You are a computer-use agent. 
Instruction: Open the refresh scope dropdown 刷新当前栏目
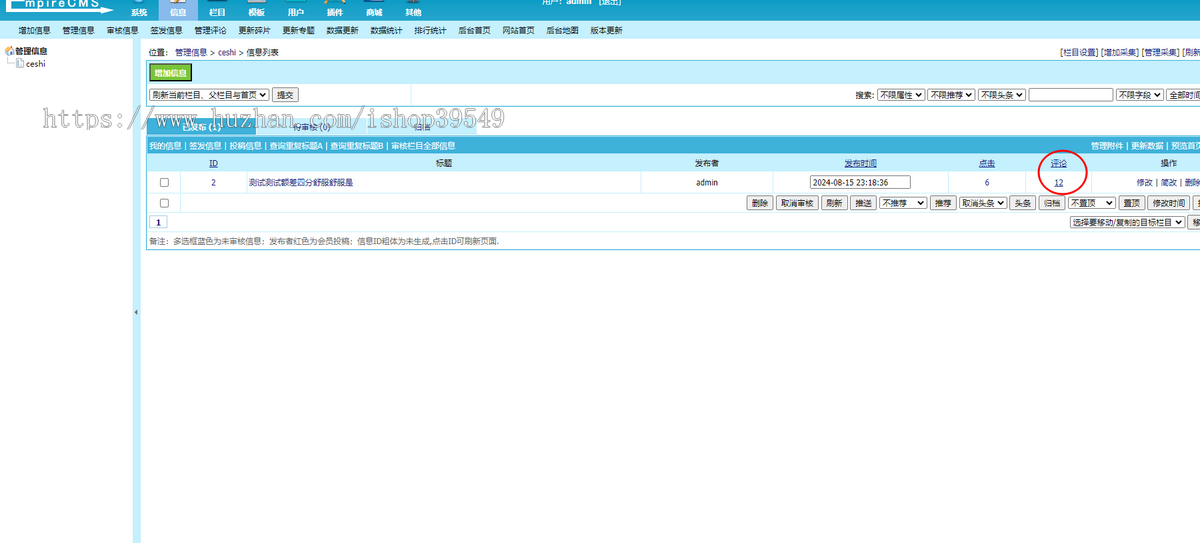tap(209, 95)
